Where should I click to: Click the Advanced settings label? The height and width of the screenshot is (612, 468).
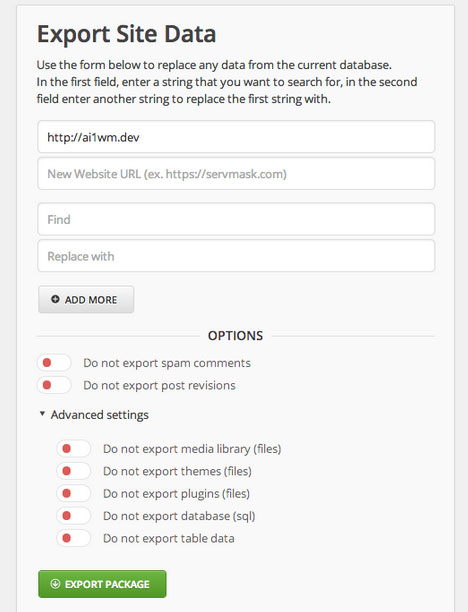100,415
